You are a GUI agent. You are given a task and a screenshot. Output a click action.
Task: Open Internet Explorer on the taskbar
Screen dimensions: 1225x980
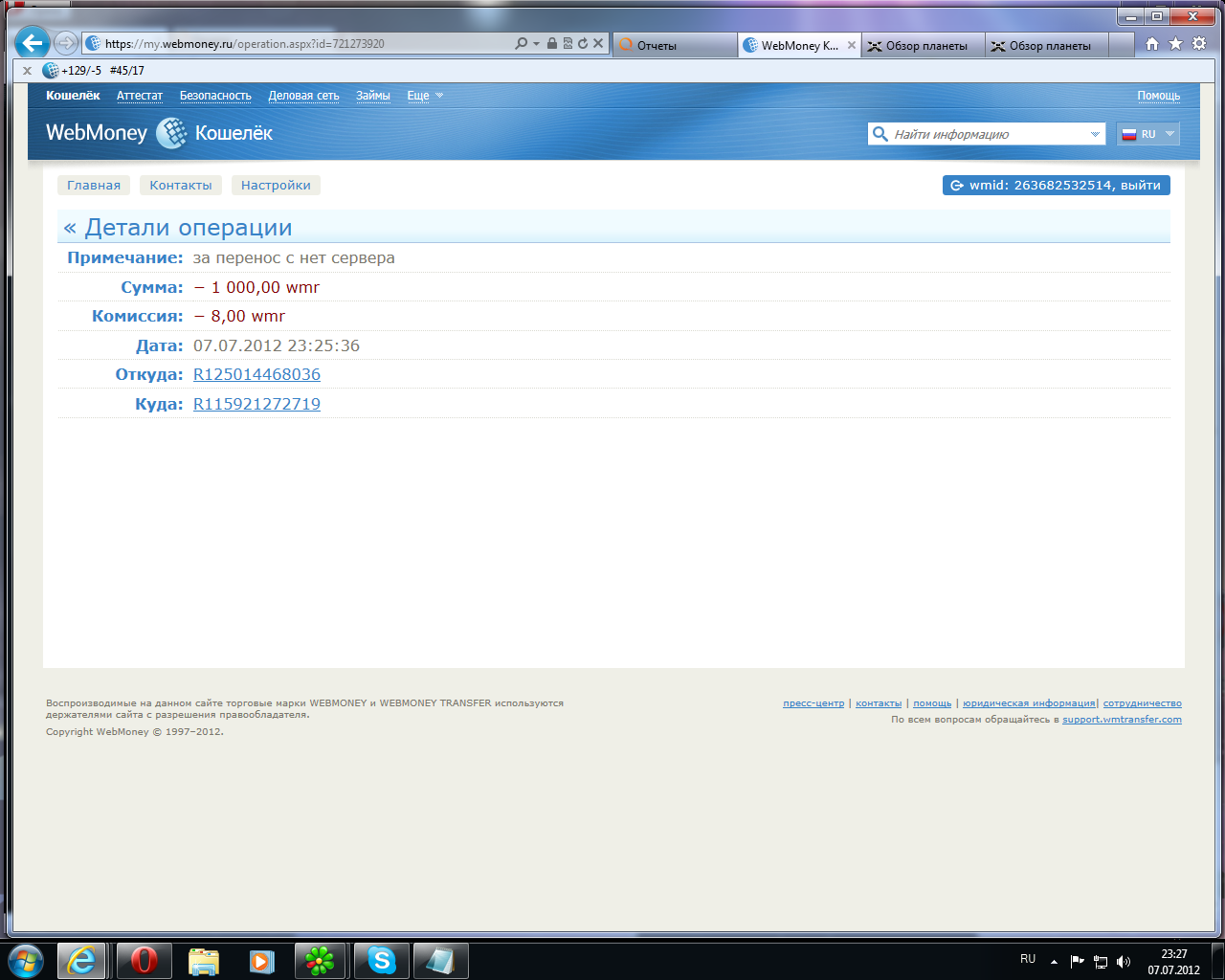click(81, 960)
